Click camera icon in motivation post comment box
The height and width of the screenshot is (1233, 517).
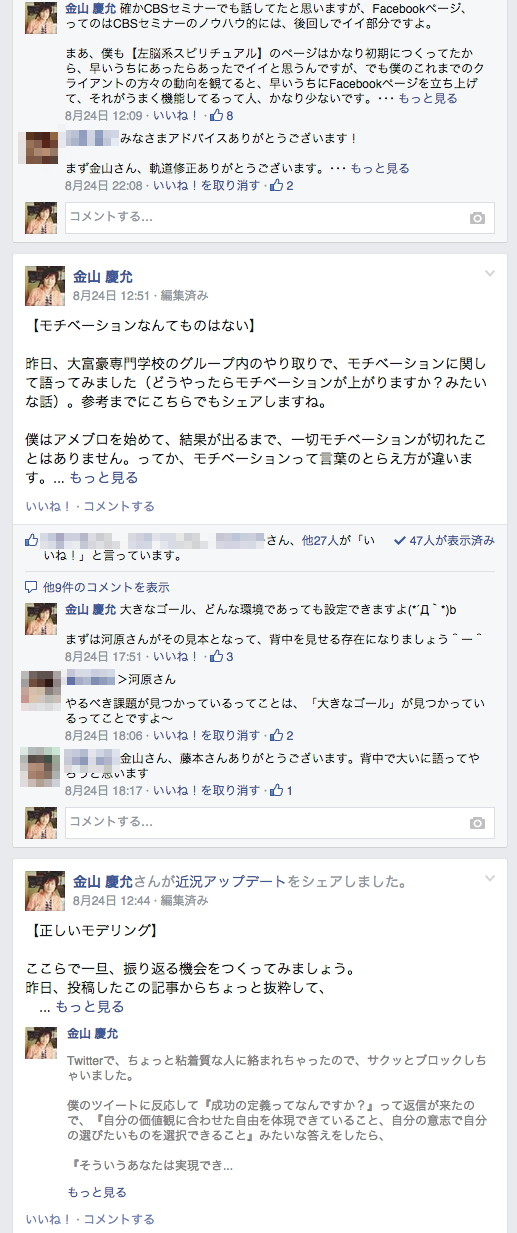[478, 823]
